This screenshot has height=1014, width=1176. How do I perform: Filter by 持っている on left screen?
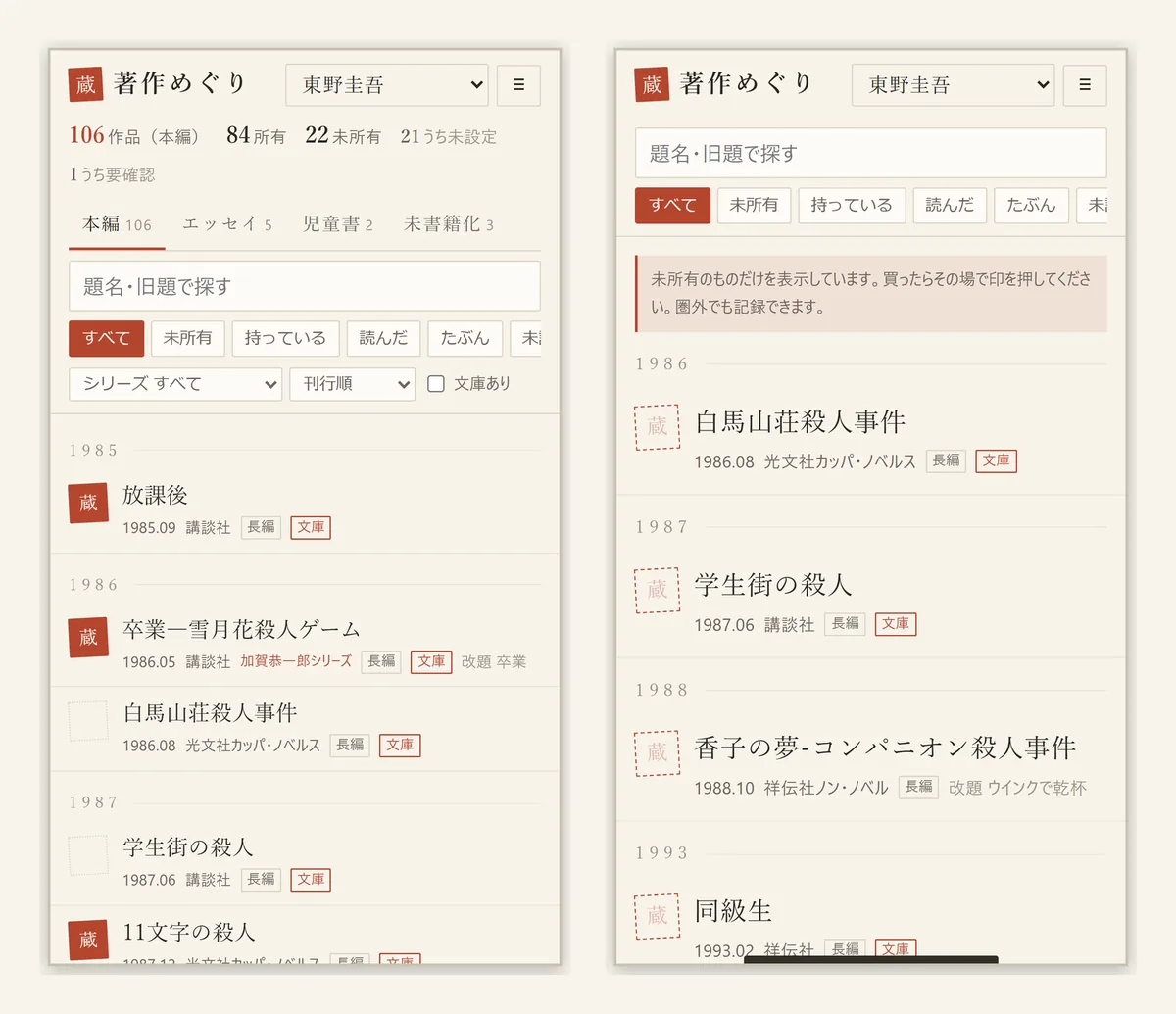tap(286, 338)
